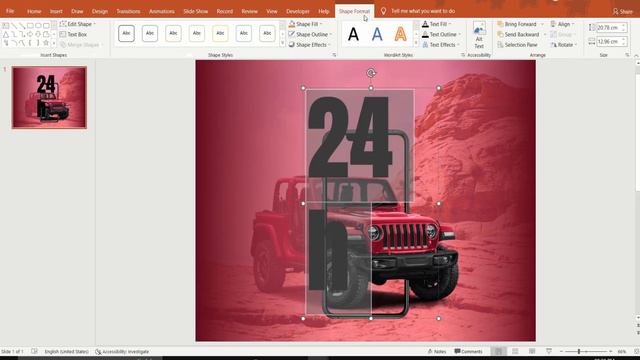Image resolution: width=640 pixels, height=360 pixels.
Task: Fit slide to current window
Action: pos(637,351)
